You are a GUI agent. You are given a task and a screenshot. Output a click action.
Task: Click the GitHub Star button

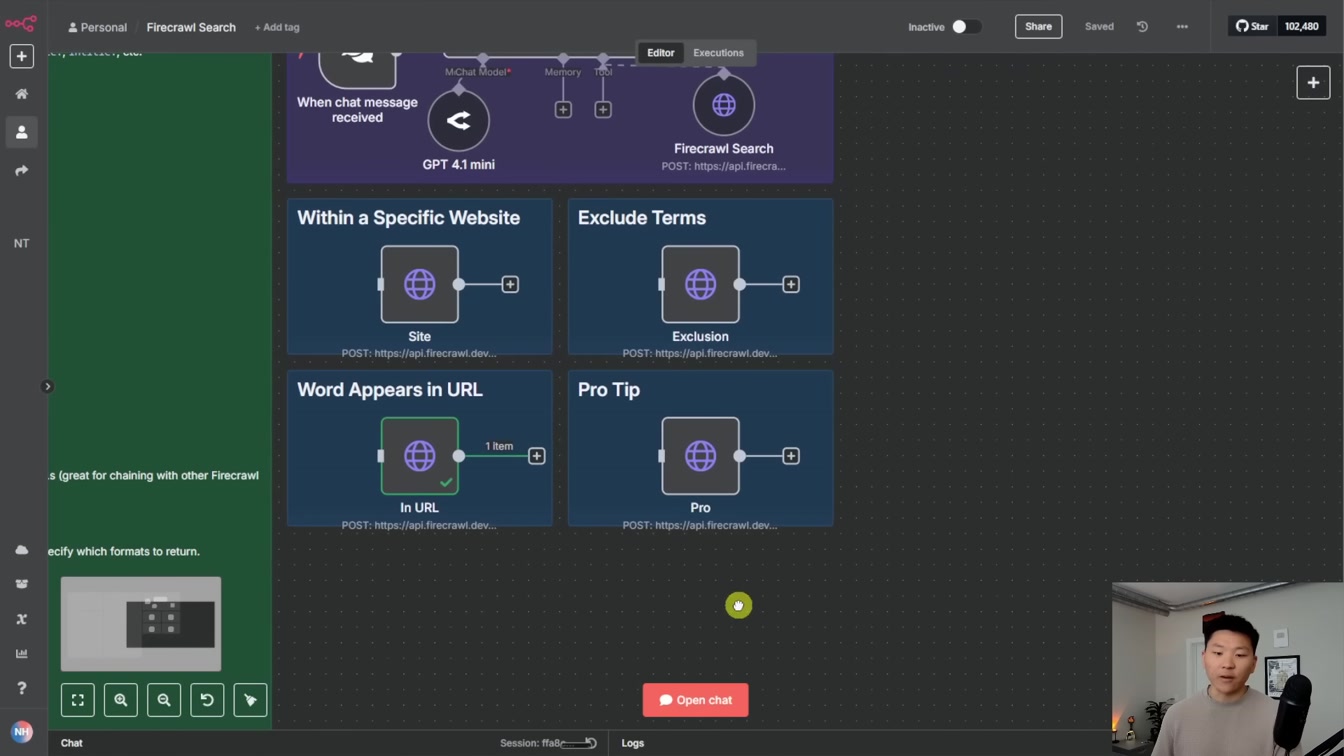click(x=1252, y=27)
